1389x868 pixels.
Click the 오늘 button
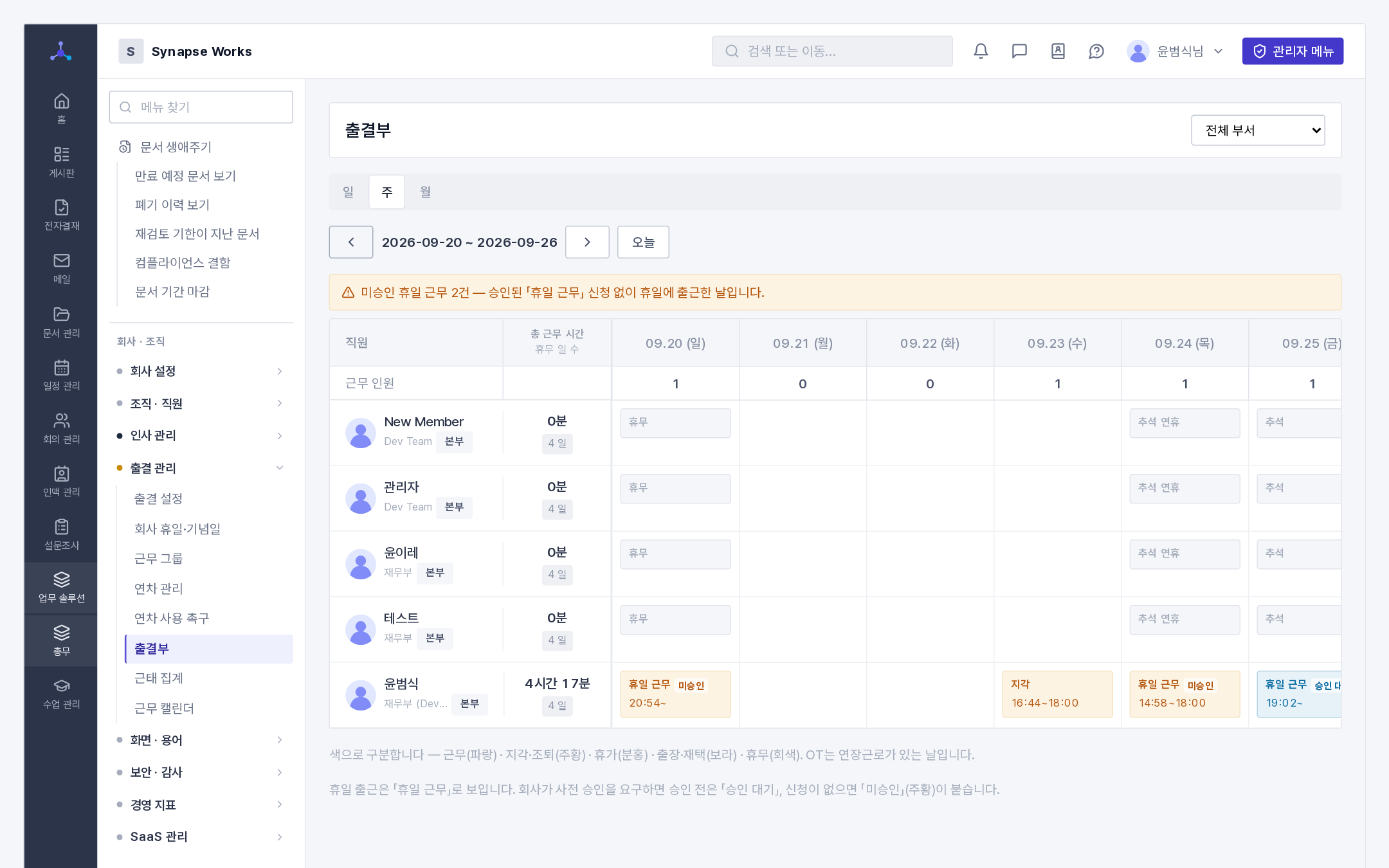643,242
